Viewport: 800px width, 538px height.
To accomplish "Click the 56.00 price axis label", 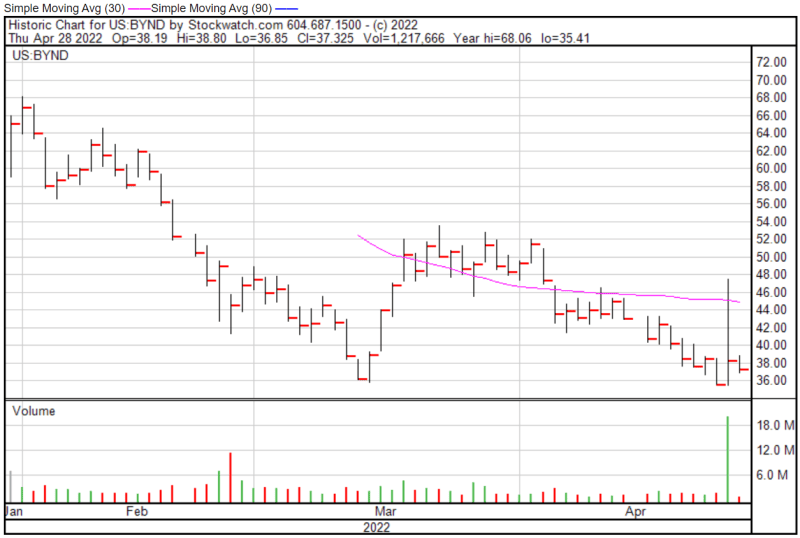I will pos(771,204).
